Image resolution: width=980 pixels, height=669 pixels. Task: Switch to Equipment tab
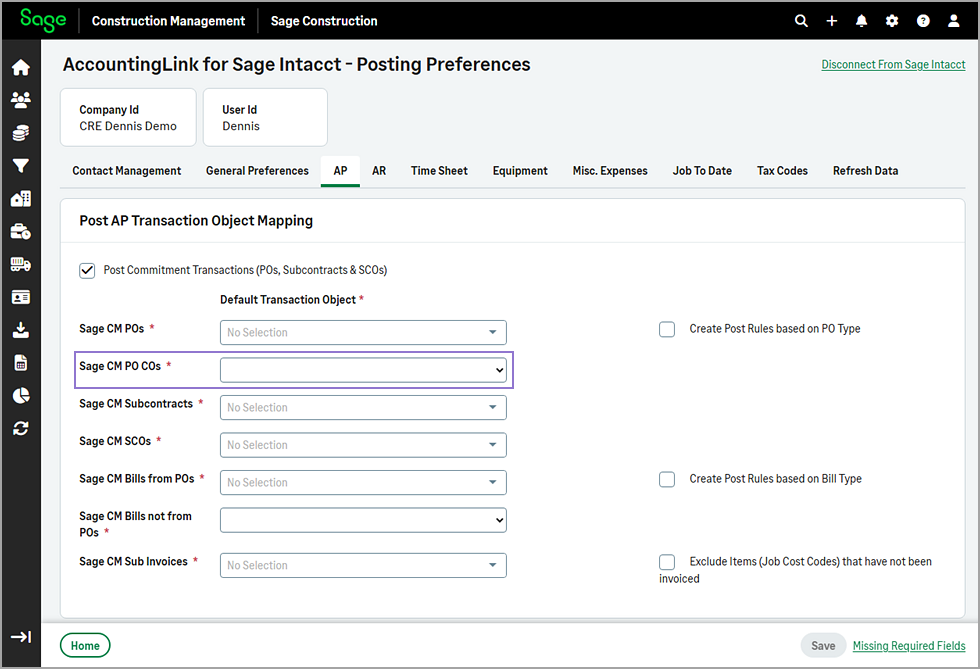pos(520,171)
